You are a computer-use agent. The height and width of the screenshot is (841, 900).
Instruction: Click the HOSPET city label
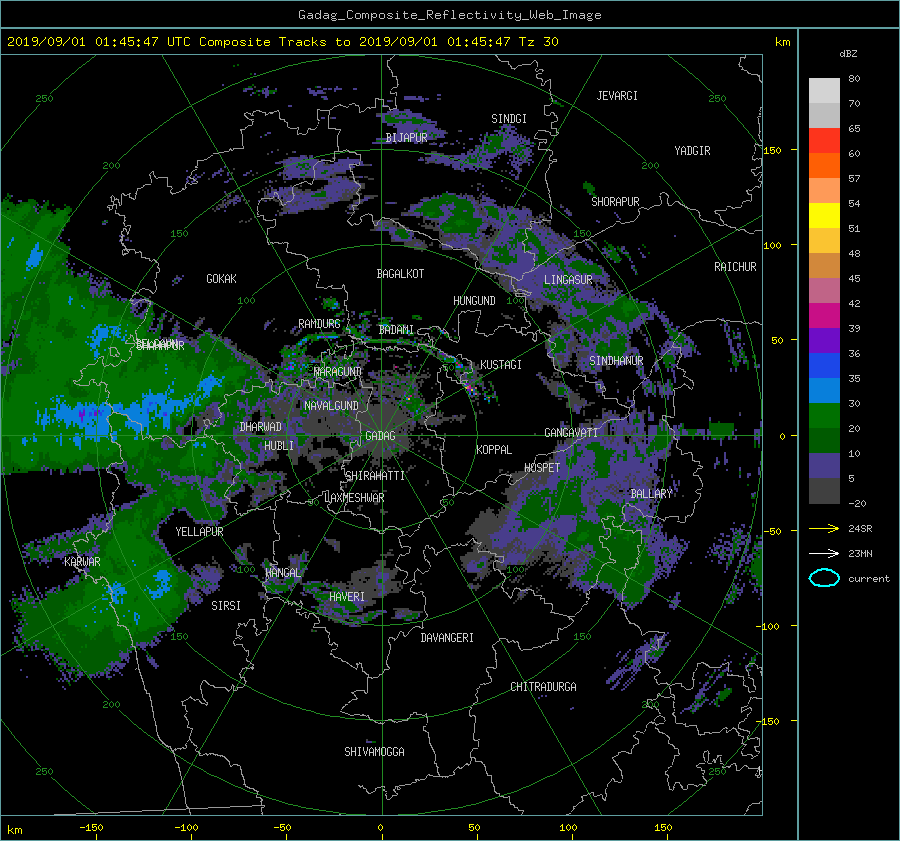542,468
